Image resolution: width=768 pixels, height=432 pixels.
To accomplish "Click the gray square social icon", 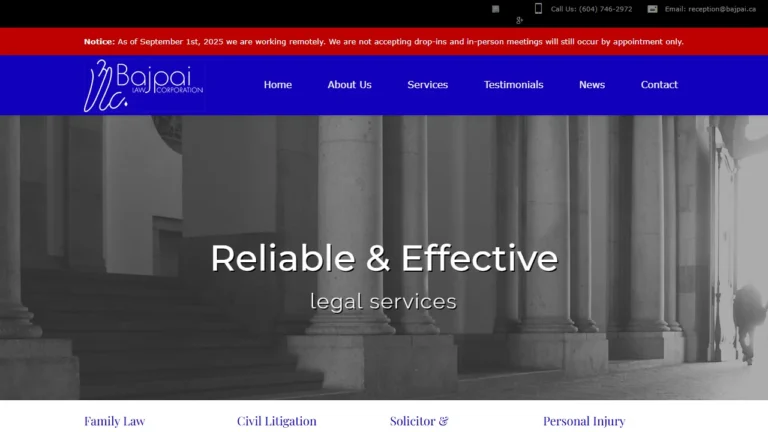I will point(496,9).
